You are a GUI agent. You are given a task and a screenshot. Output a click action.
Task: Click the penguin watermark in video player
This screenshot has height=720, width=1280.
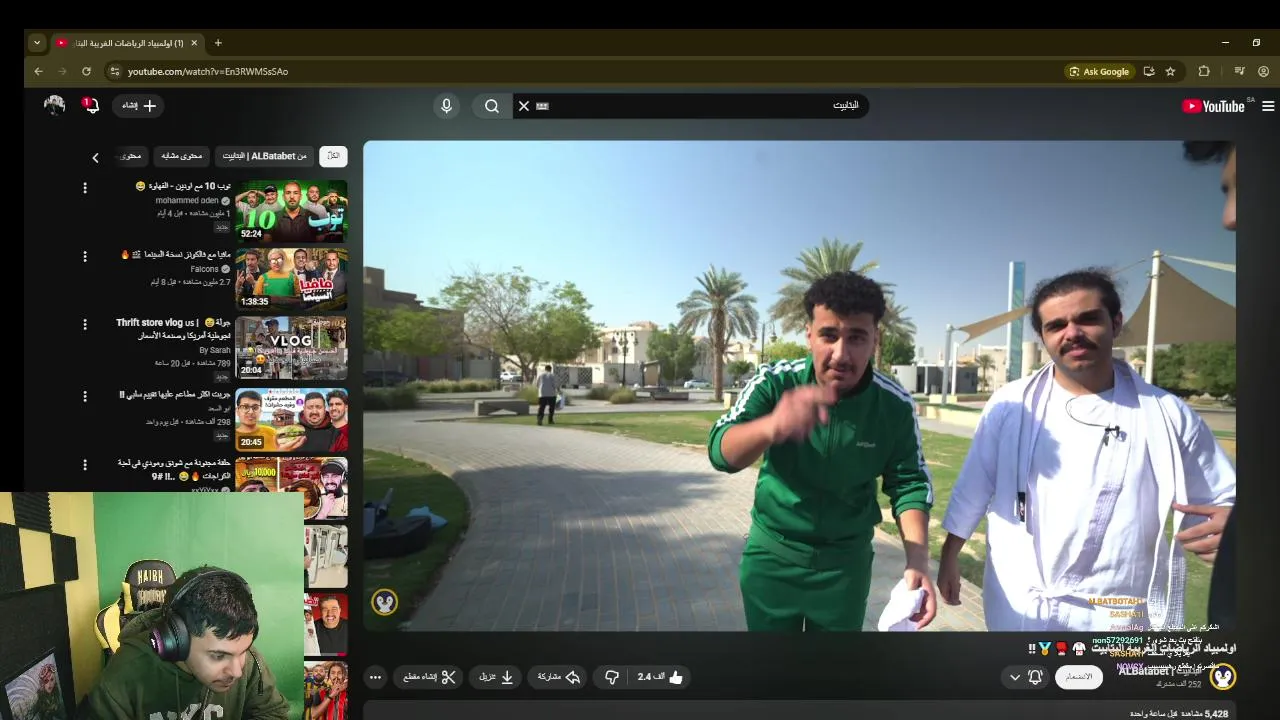385,601
